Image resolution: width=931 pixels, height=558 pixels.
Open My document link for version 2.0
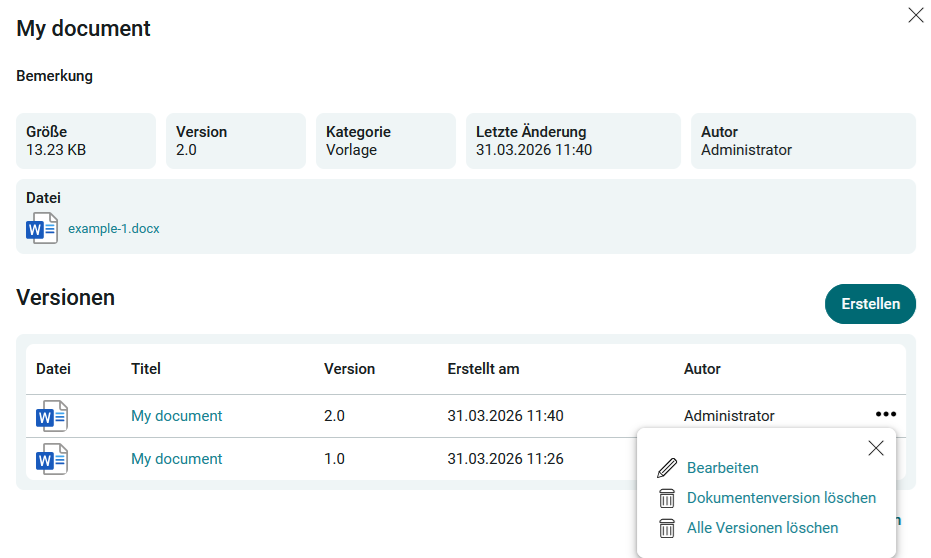pos(177,416)
